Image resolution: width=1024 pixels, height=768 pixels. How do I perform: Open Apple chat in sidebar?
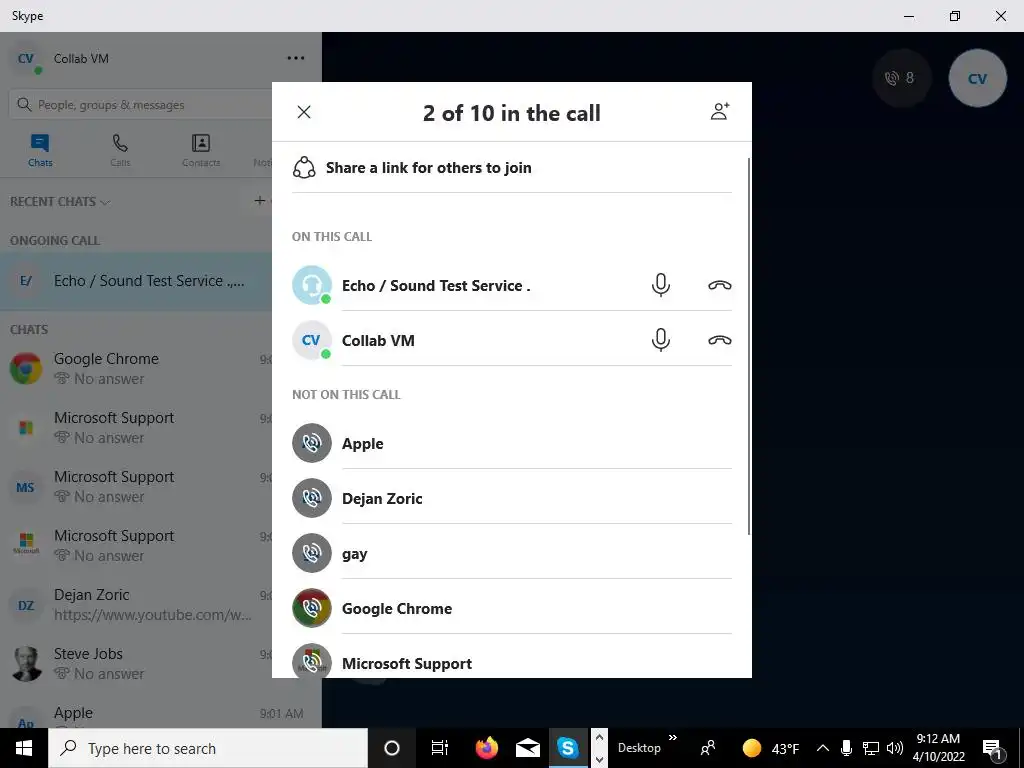pos(161,712)
